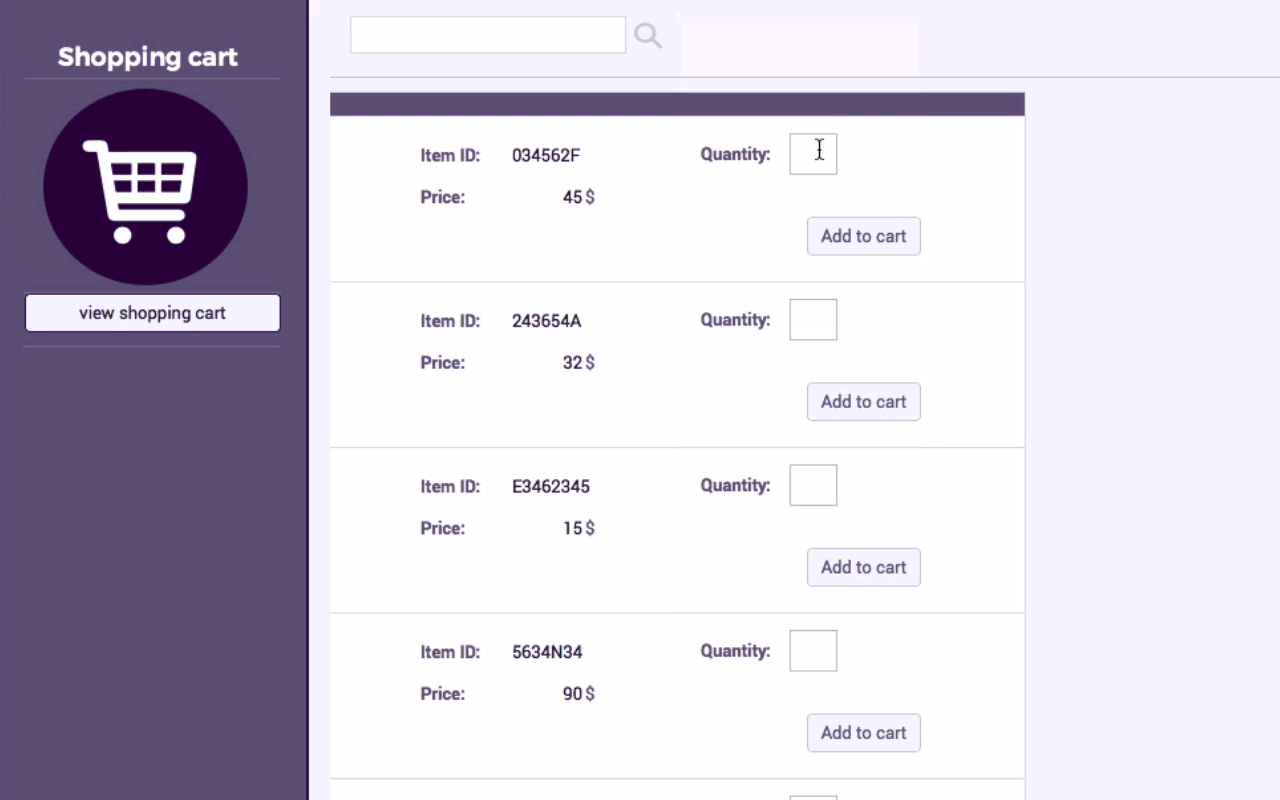Image resolution: width=1280 pixels, height=800 pixels.
Task: Click the Quantity label of item 034562F
Action: pyautogui.click(x=735, y=154)
